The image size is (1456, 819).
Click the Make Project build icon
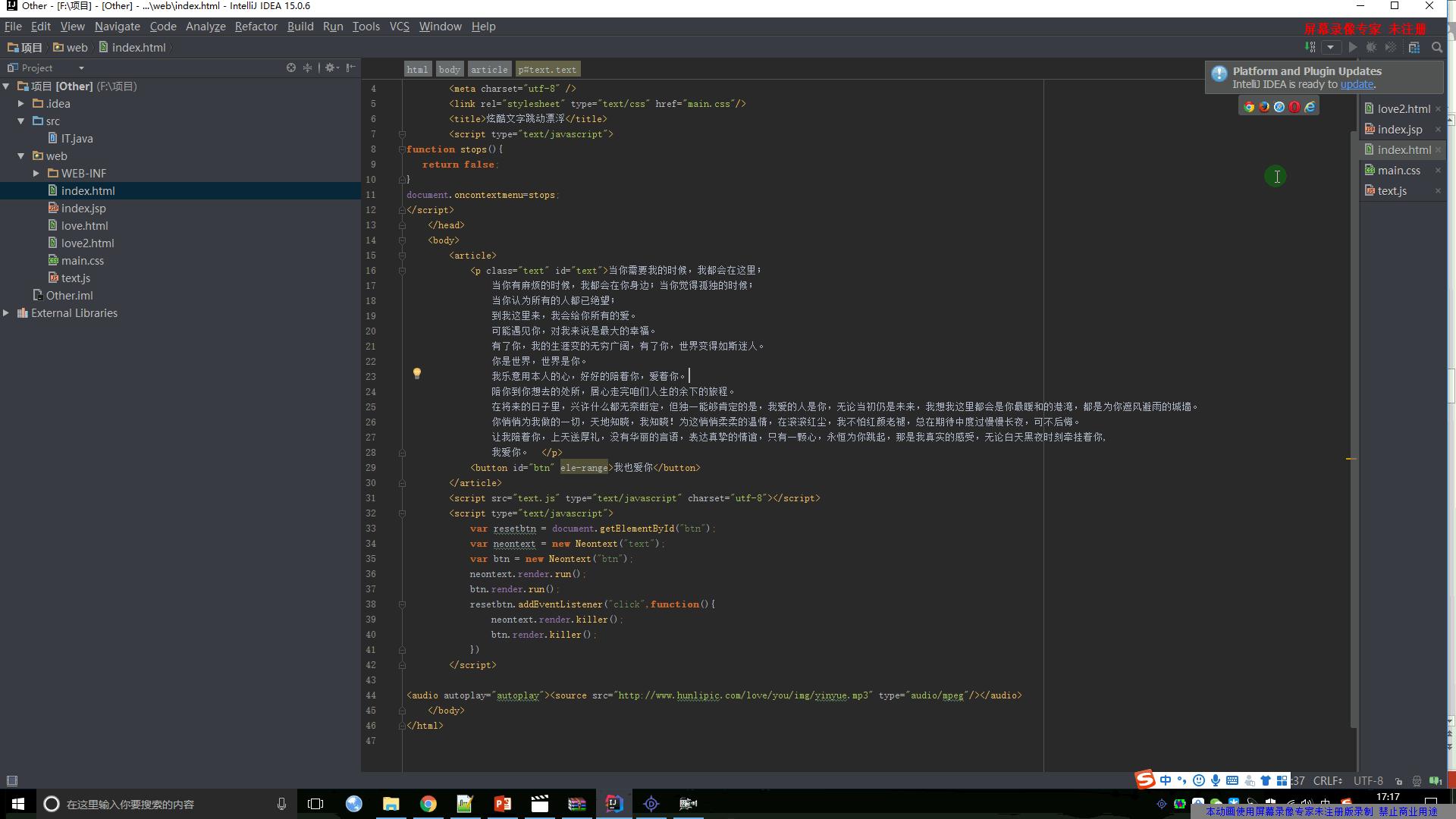[1310, 47]
